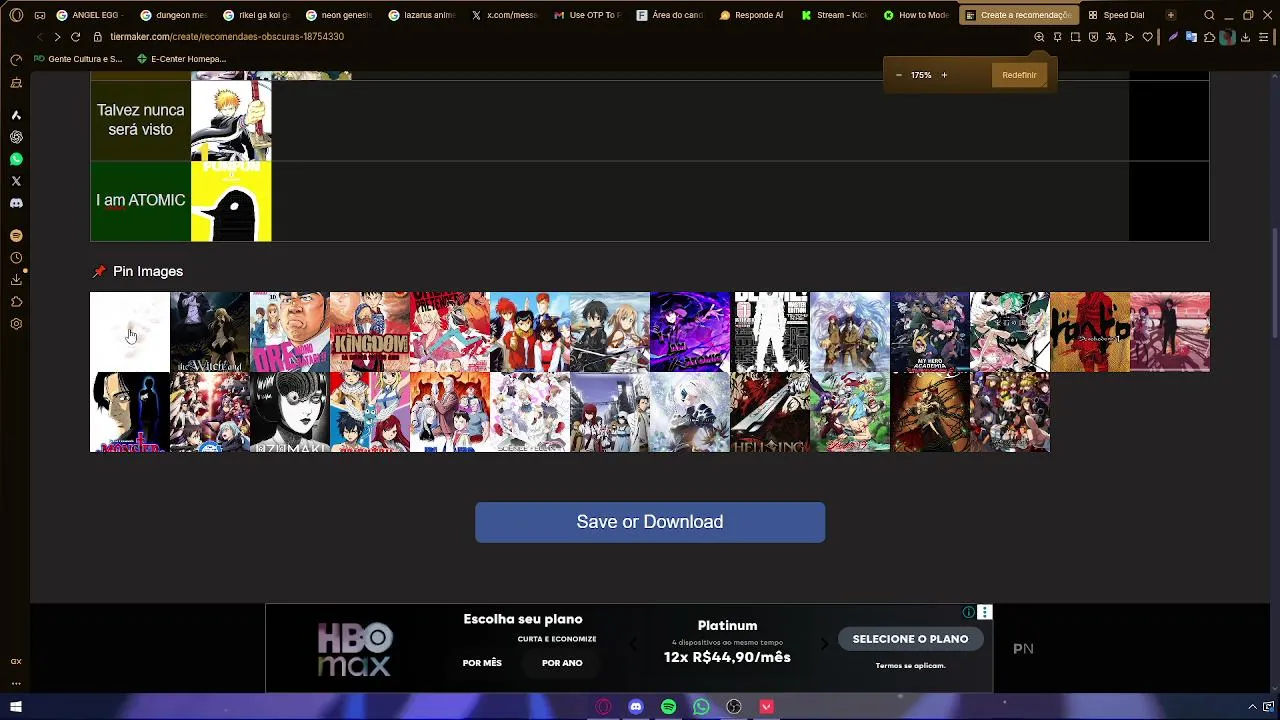The height and width of the screenshot is (720, 1280).
Task: Open the E-Center Homepage bookmark
Action: [181, 59]
